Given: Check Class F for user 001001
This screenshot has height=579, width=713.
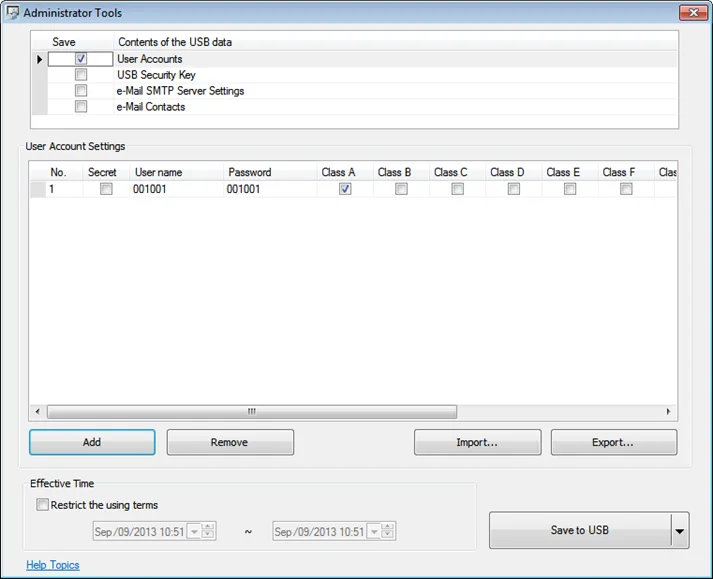Looking at the screenshot, I should pyautogui.click(x=626, y=189).
